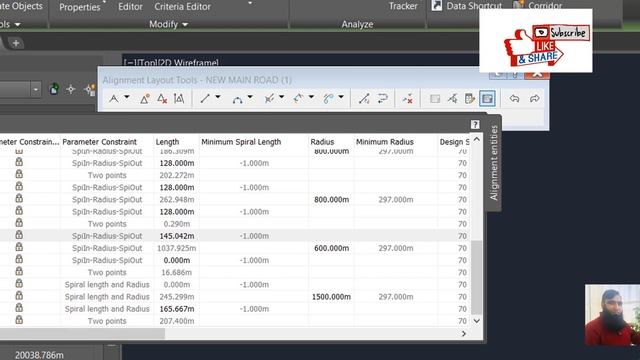The width and height of the screenshot is (640, 360).
Task: Click the Redo arrow in layout tools
Action: 534,98
